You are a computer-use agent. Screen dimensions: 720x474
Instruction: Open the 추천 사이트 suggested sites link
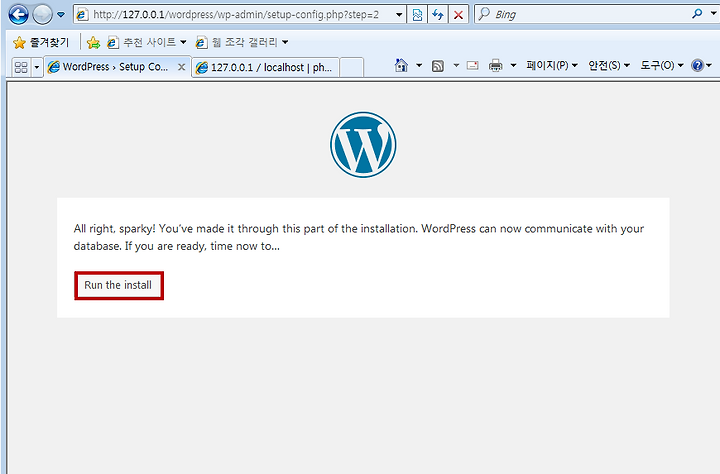coord(146,43)
